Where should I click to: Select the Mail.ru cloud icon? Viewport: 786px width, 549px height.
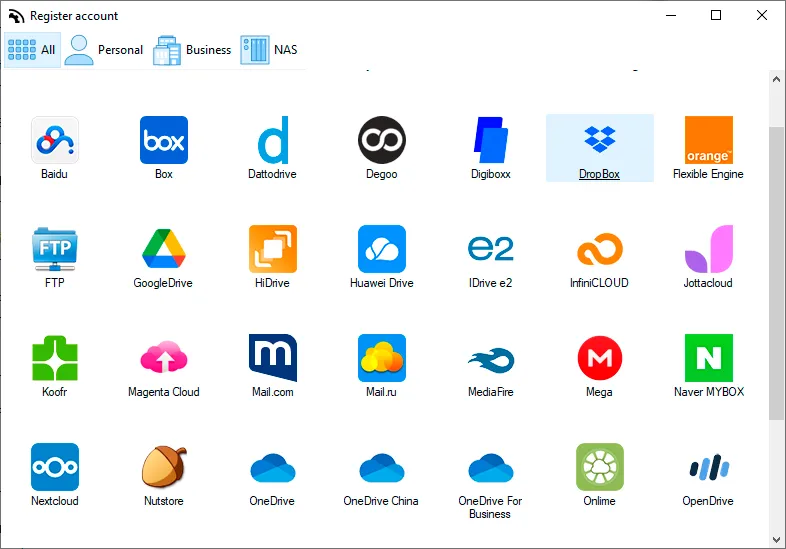tap(382, 358)
